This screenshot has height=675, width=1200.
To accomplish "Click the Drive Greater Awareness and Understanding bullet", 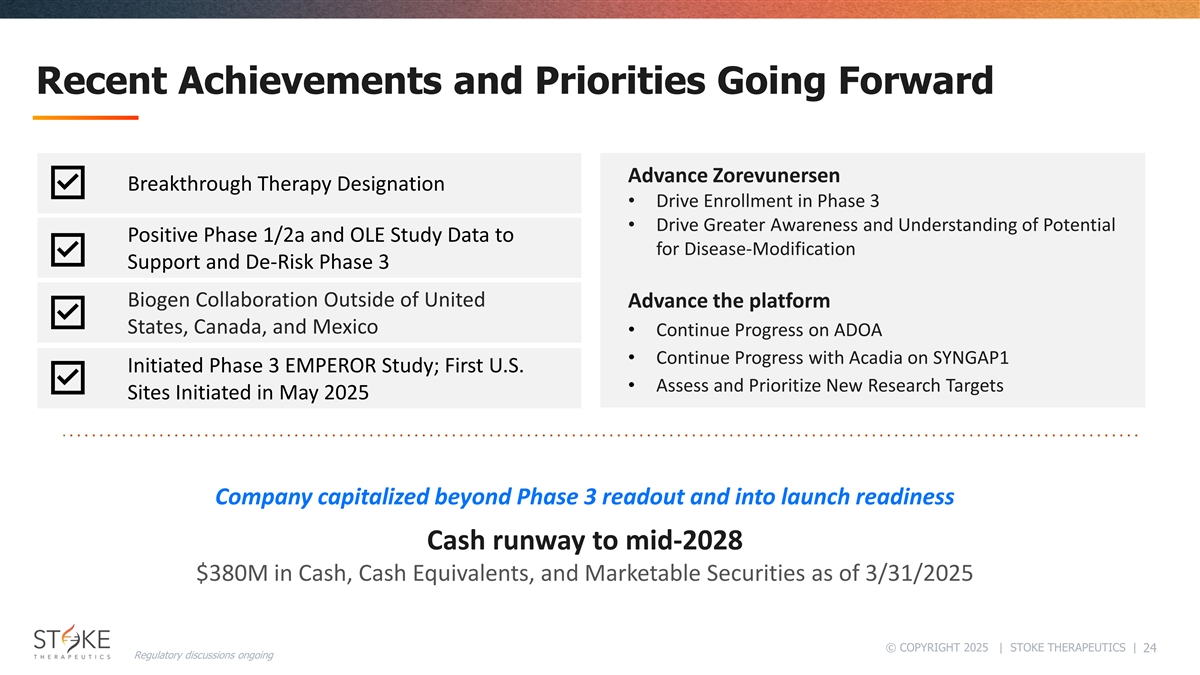I will (x=885, y=236).
